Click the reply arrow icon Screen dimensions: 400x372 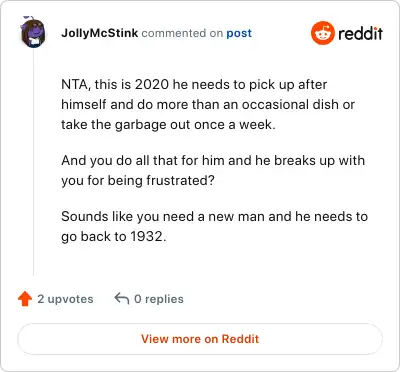pyautogui.click(x=122, y=298)
